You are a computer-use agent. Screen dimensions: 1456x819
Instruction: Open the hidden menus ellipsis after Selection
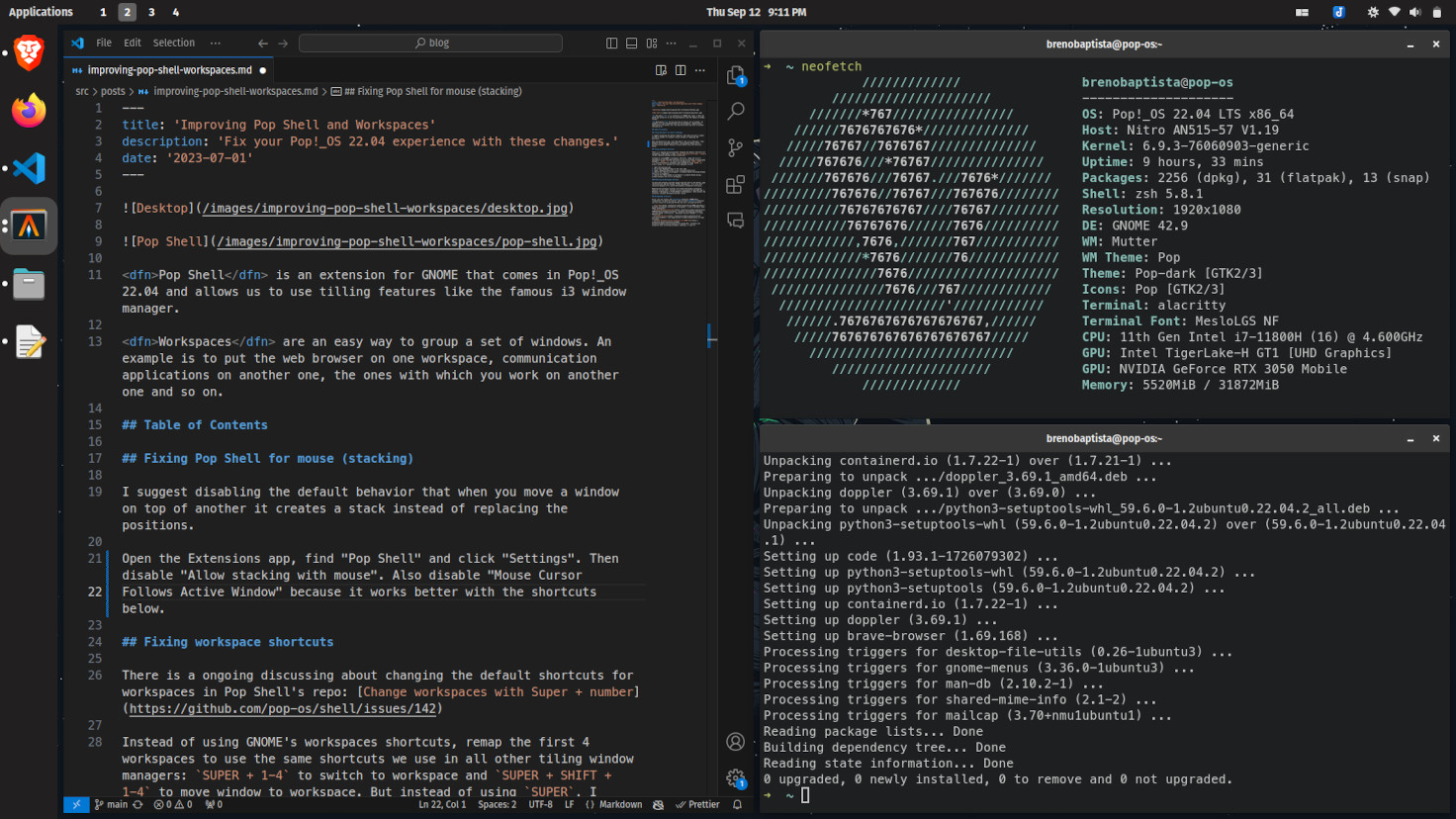[x=216, y=44]
